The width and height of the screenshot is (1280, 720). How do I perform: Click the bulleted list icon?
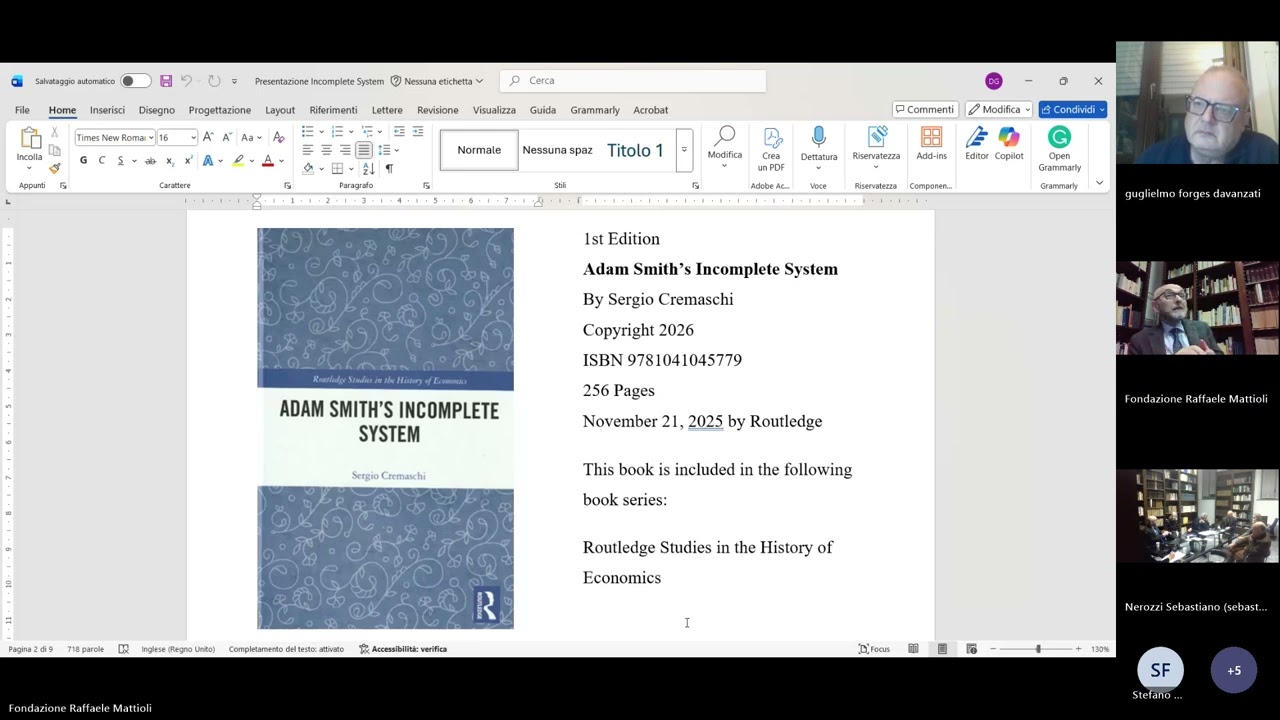[x=308, y=132]
